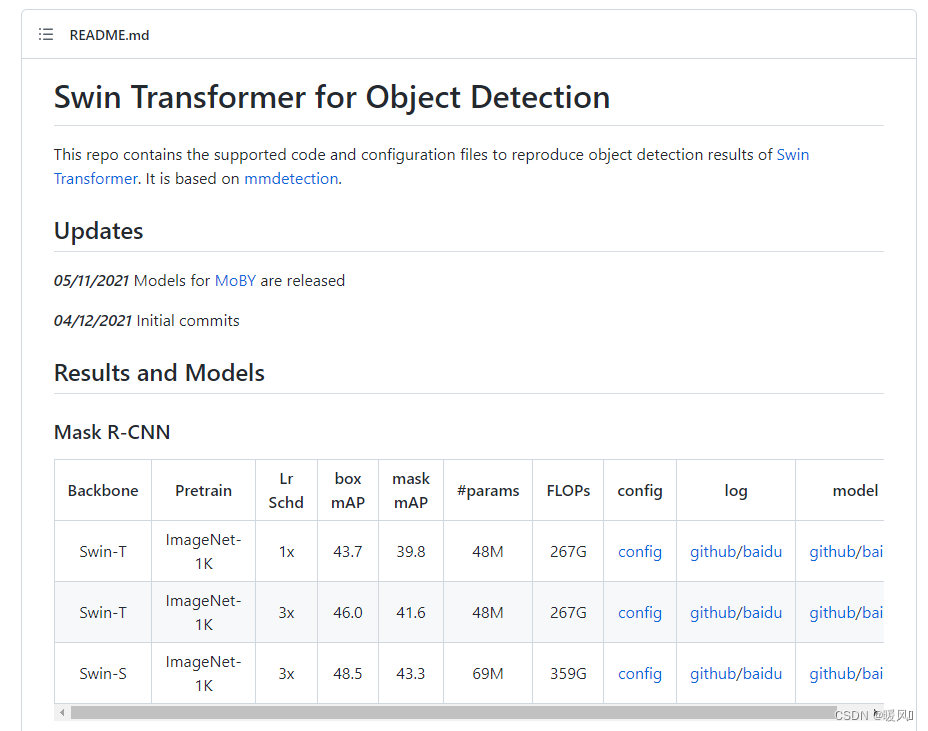928x731 pixels.
Task: Open config link for Swin-S row
Action: 640,674
